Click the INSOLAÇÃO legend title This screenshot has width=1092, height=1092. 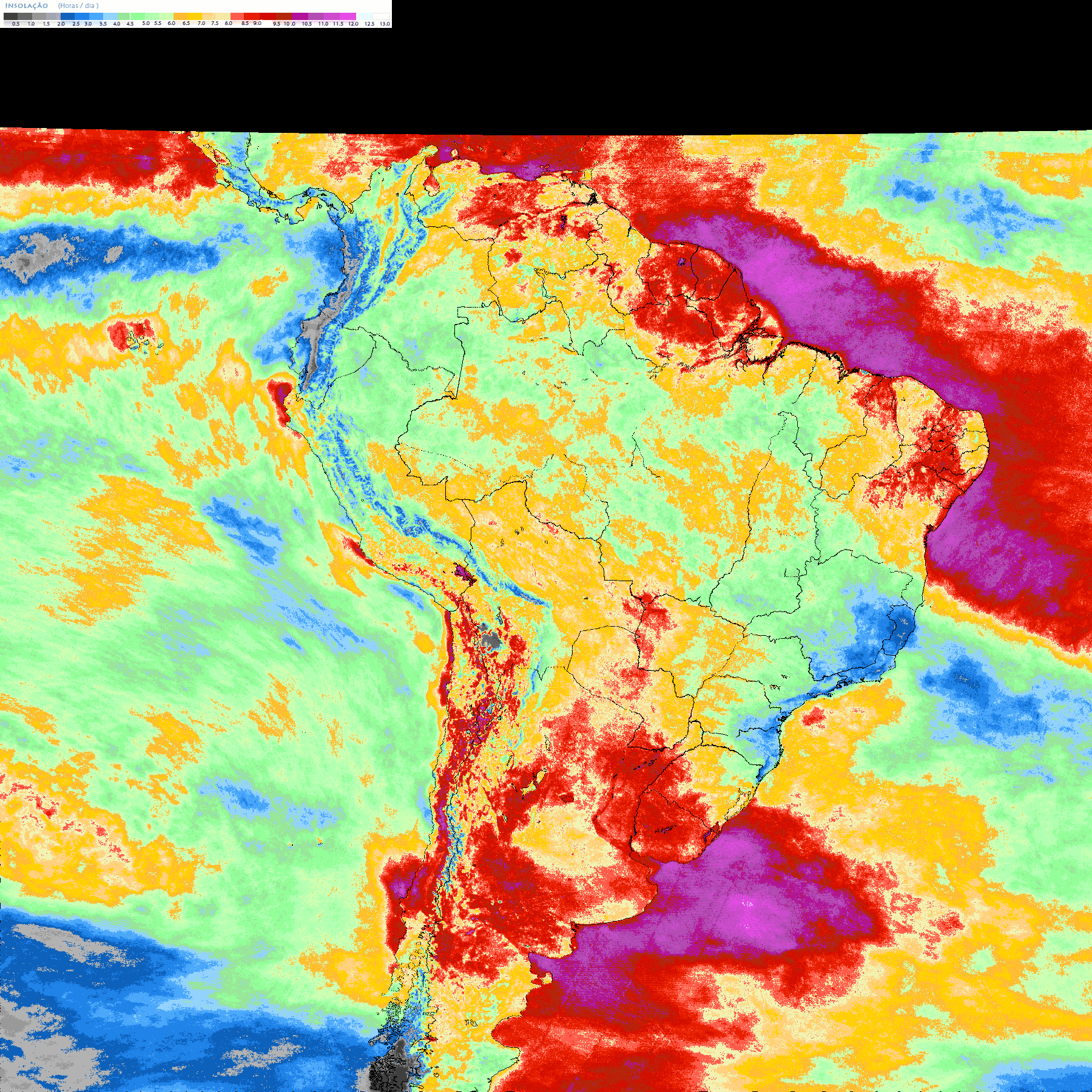[x=27, y=5]
